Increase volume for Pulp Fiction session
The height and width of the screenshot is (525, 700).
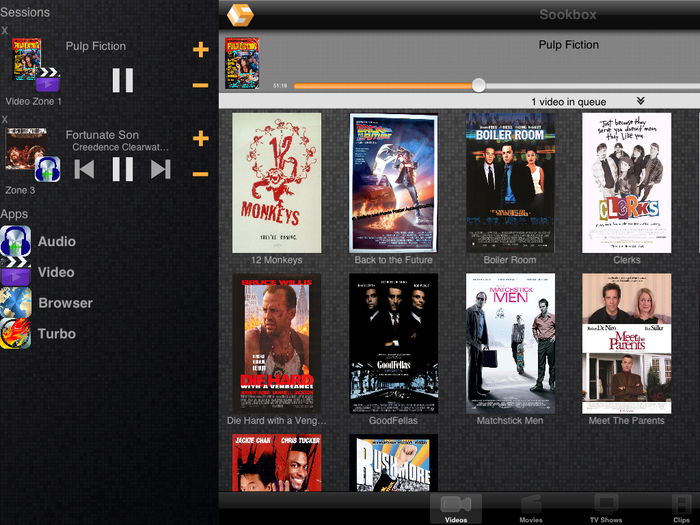(201, 49)
